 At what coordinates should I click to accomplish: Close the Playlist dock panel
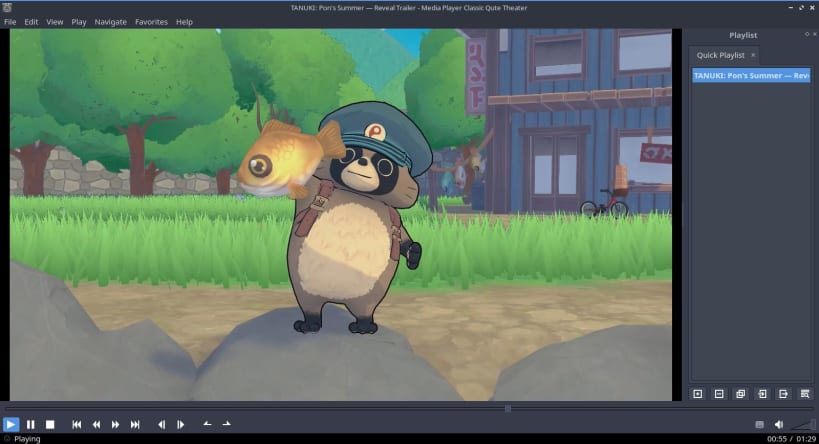coord(814,34)
